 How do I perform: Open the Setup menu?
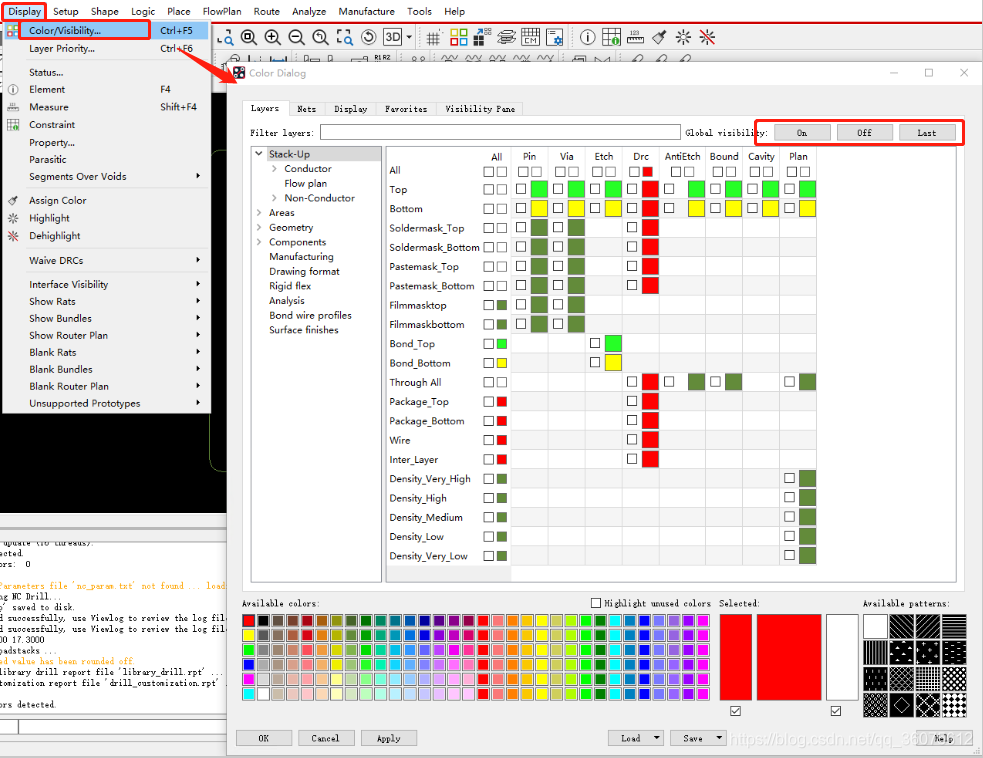[x=65, y=11]
